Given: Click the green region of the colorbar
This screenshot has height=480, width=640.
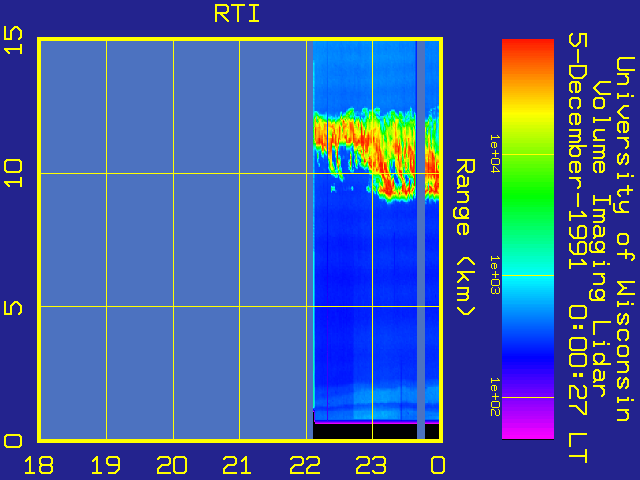Looking at the screenshot, I should pyautogui.click(x=528, y=196).
